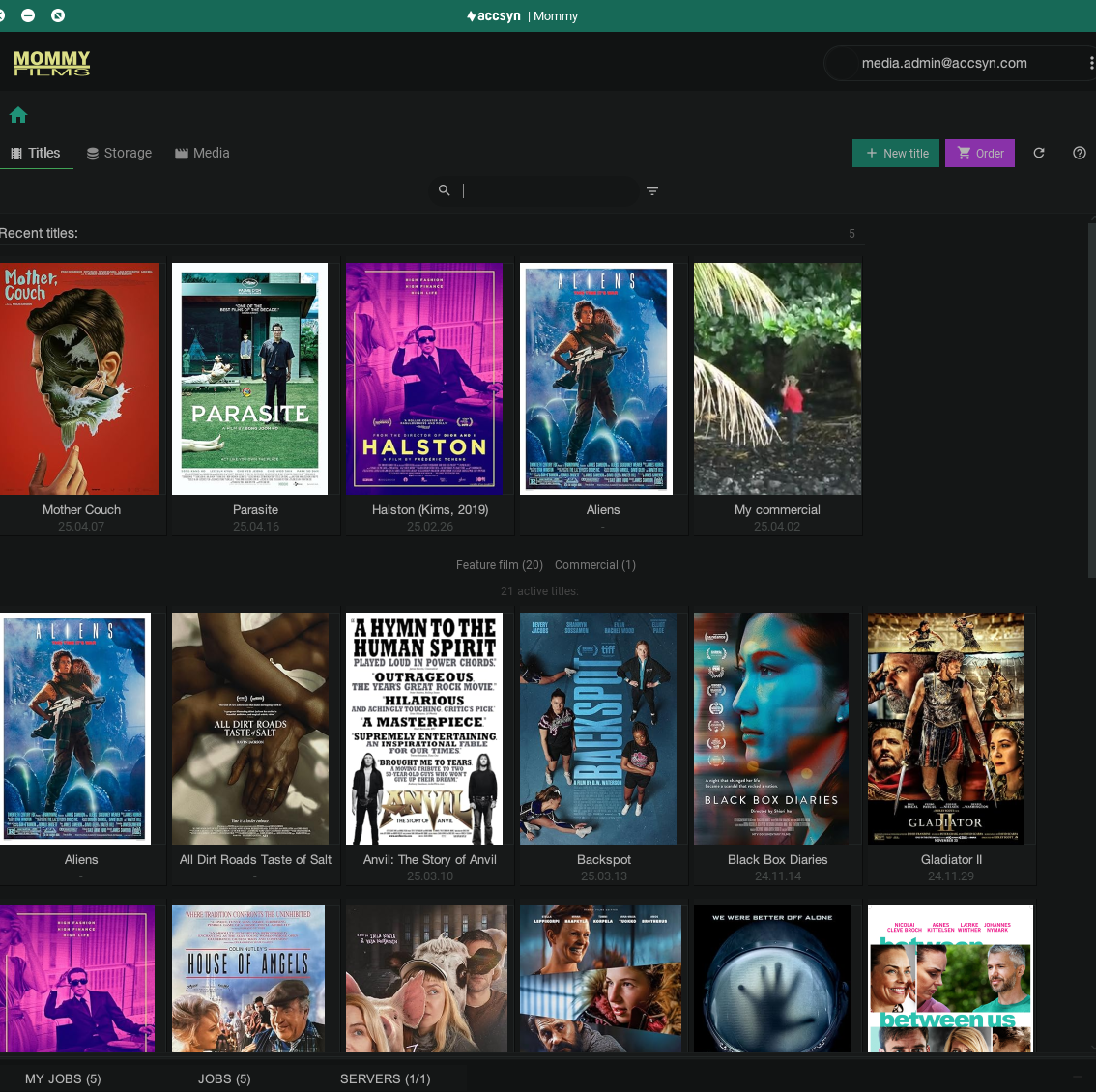
Task: Open the Backspot poster
Action: (x=597, y=728)
